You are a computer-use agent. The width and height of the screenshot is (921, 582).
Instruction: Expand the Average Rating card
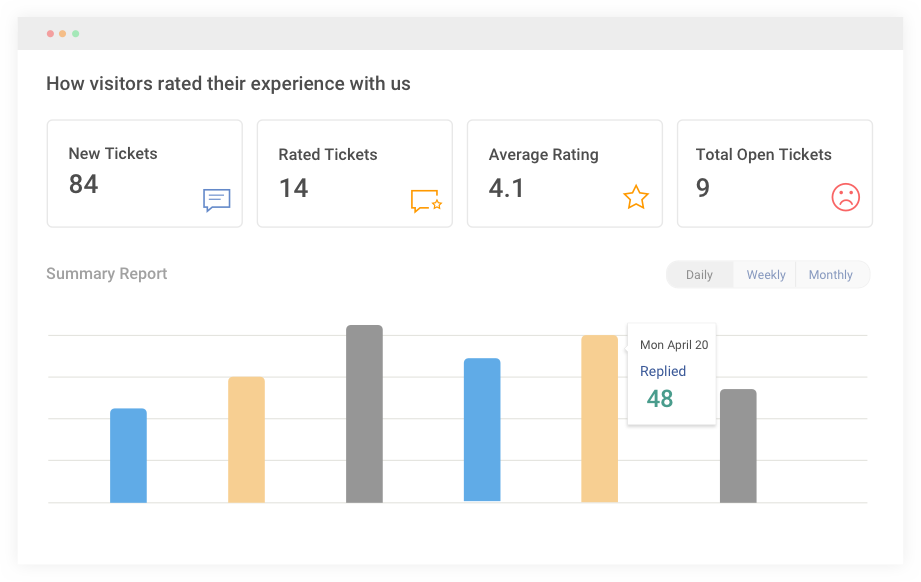coord(564,172)
